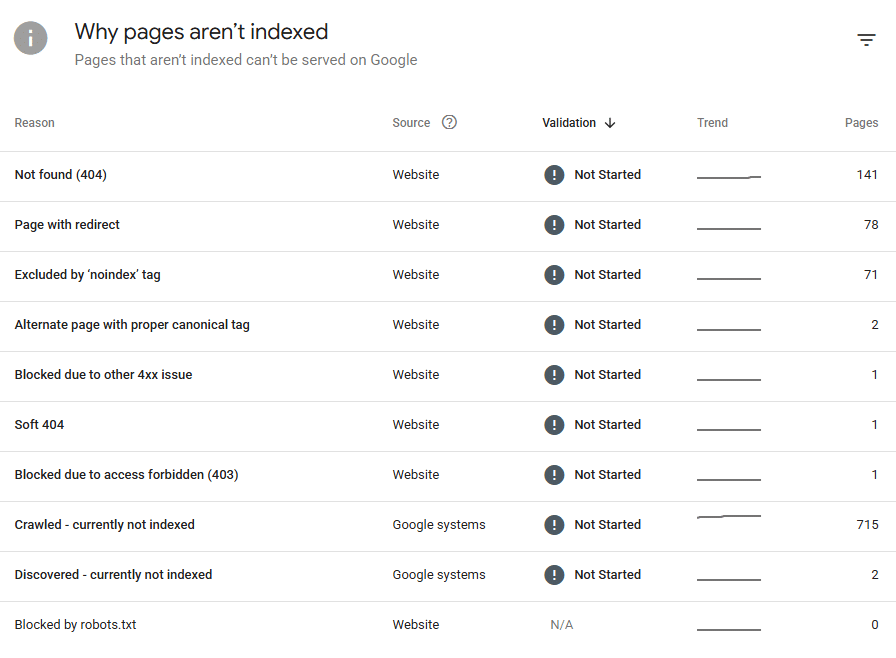Click Google systems source for Crawled row
The width and height of the screenshot is (896, 658).
tap(439, 525)
